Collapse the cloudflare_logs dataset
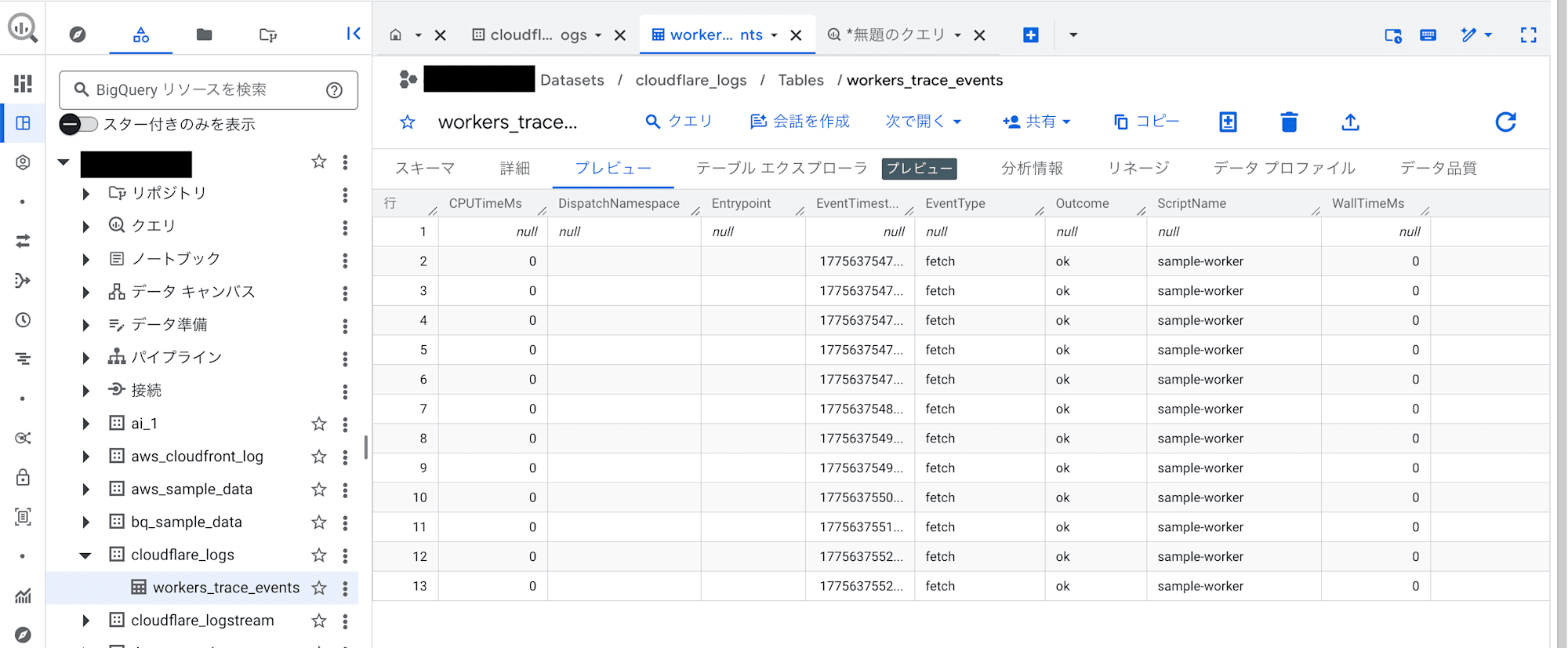The width and height of the screenshot is (1568, 648). 86,555
